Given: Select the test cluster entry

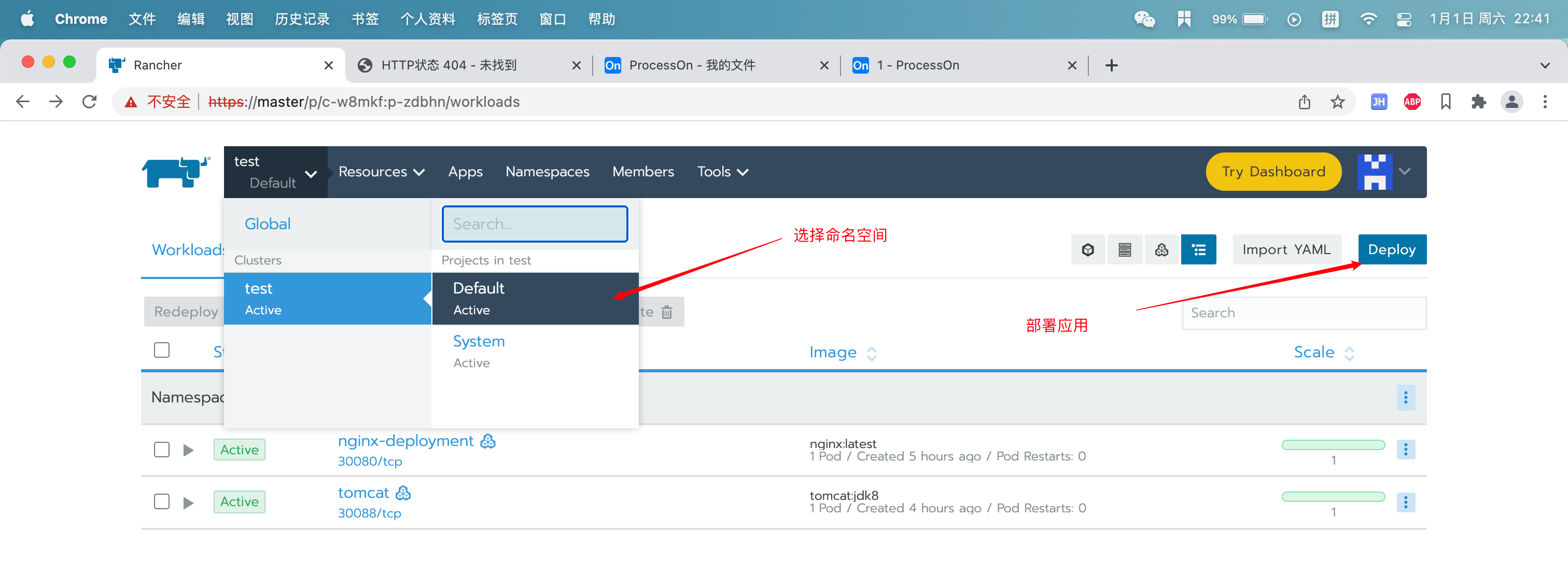Looking at the screenshot, I should tap(328, 298).
